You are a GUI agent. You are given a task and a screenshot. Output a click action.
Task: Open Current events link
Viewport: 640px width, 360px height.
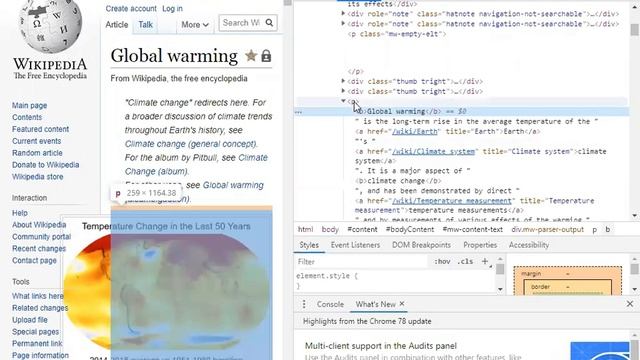(36, 141)
